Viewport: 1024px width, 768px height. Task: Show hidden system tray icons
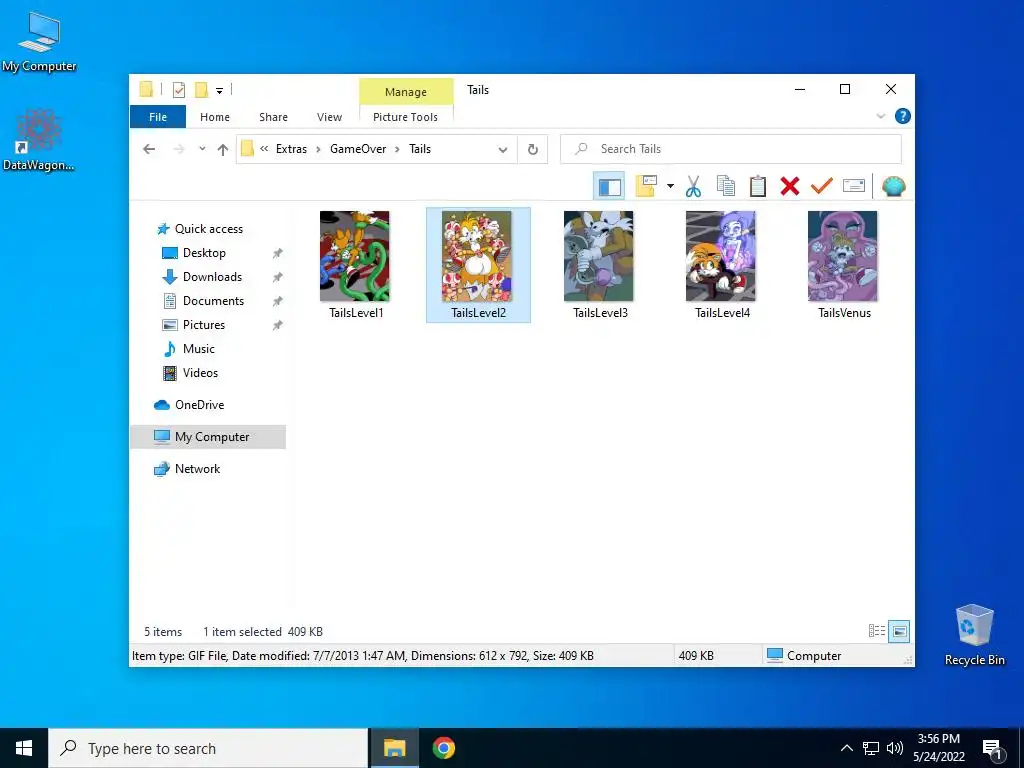pos(846,748)
